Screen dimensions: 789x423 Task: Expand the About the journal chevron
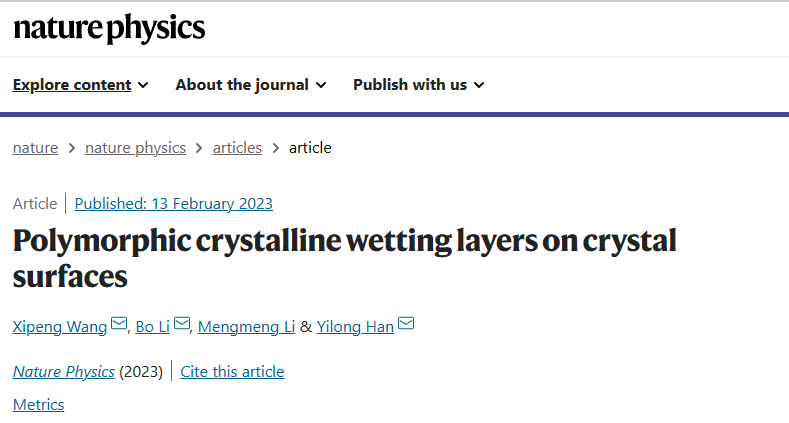[x=321, y=85]
